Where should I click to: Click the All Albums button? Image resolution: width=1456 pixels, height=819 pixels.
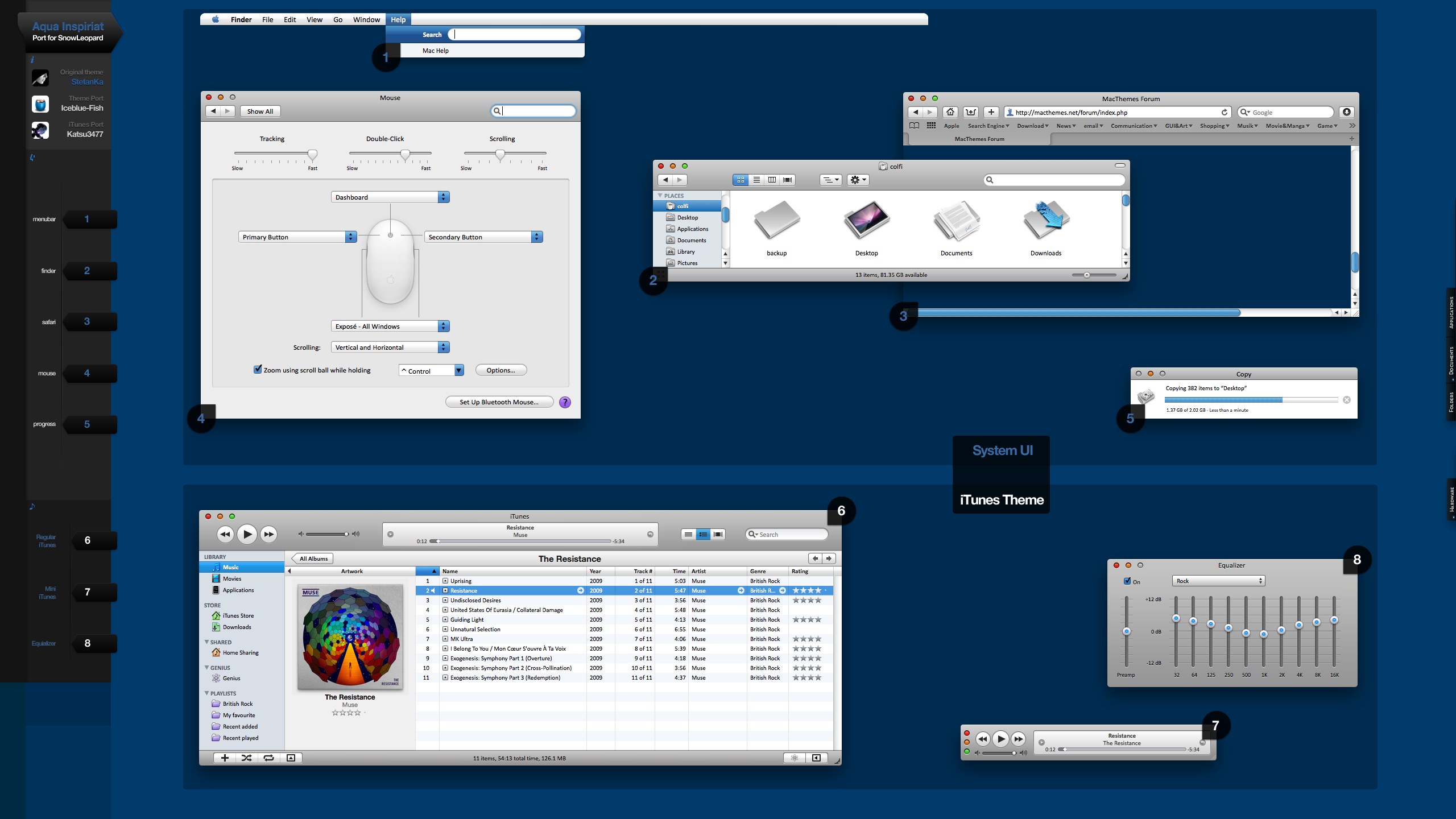[x=313, y=559]
